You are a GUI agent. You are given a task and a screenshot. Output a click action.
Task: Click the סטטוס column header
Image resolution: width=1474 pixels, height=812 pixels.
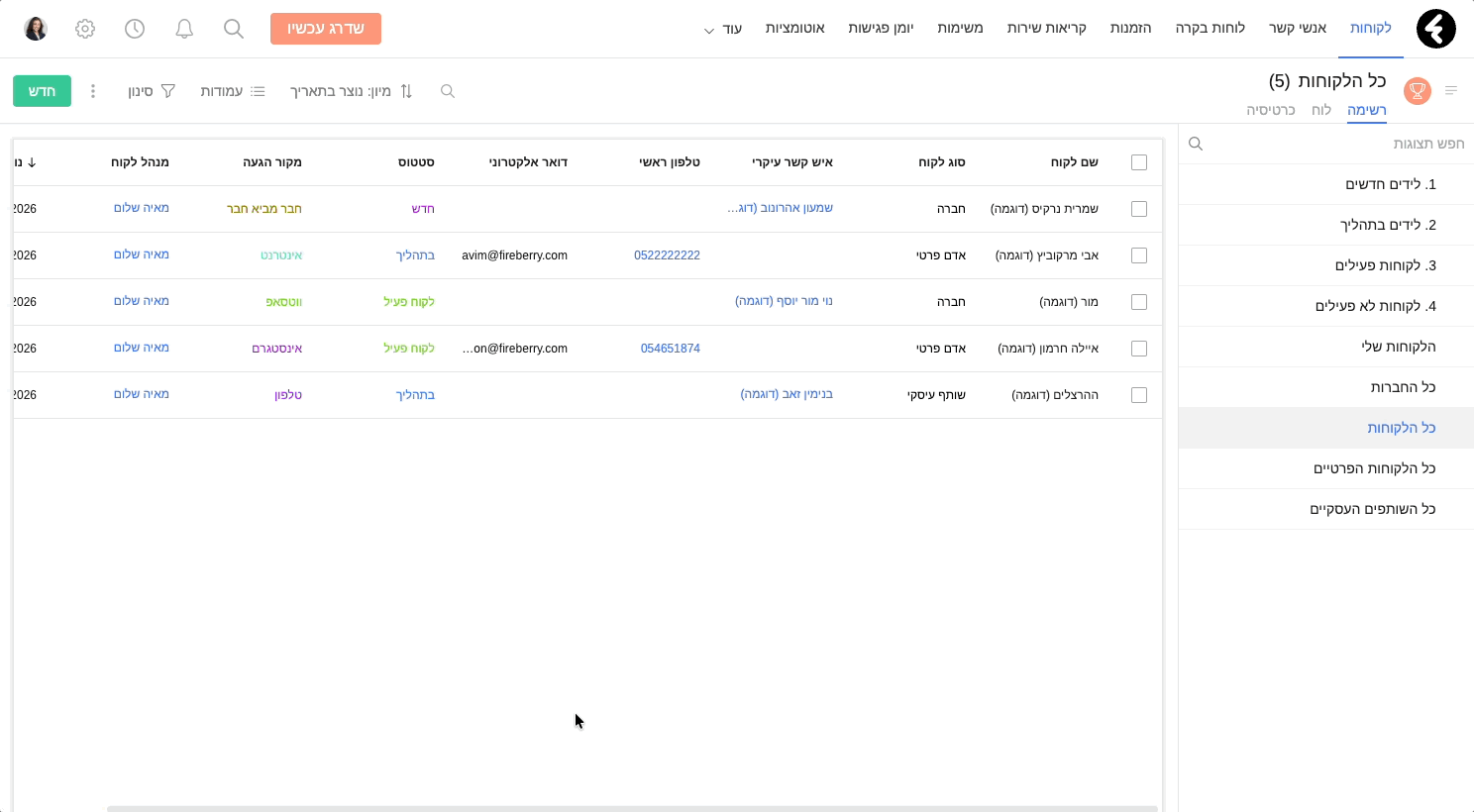(416, 162)
